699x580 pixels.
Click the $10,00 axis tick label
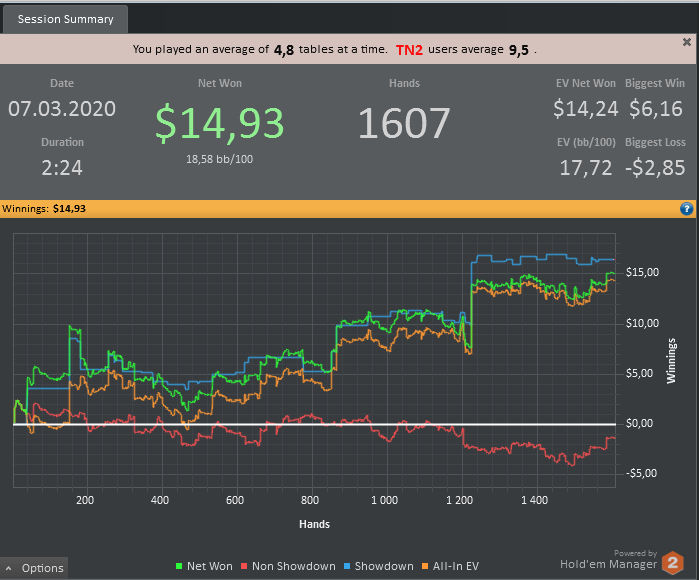(x=642, y=323)
